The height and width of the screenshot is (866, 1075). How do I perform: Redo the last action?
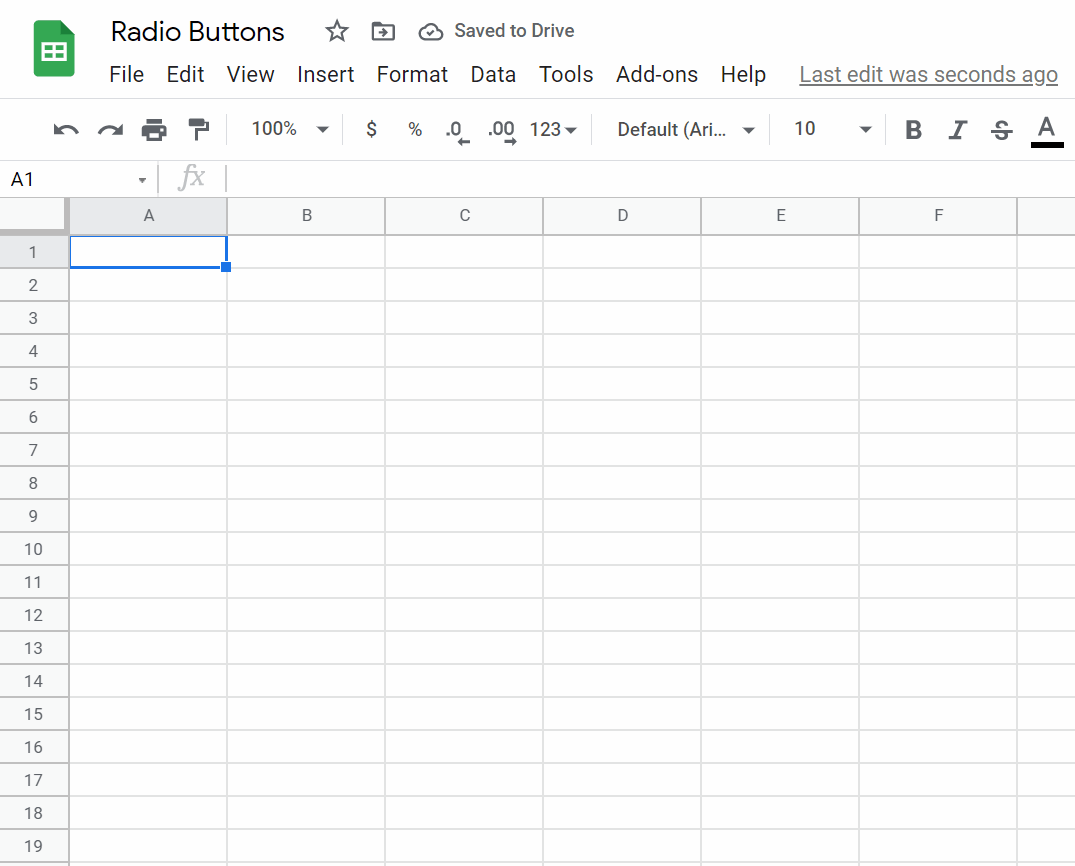[x=109, y=129]
